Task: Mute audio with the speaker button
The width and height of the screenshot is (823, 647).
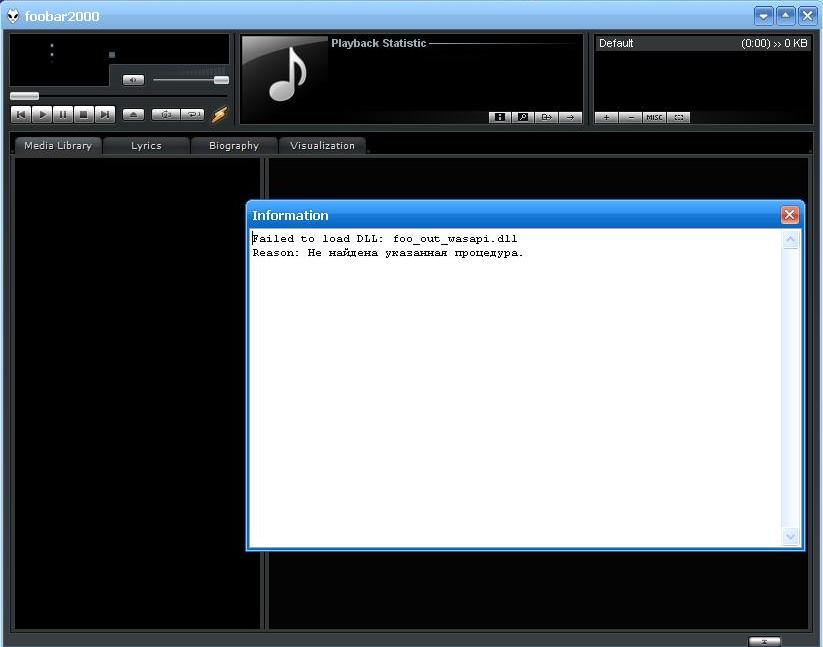Action: pos(133,80)
